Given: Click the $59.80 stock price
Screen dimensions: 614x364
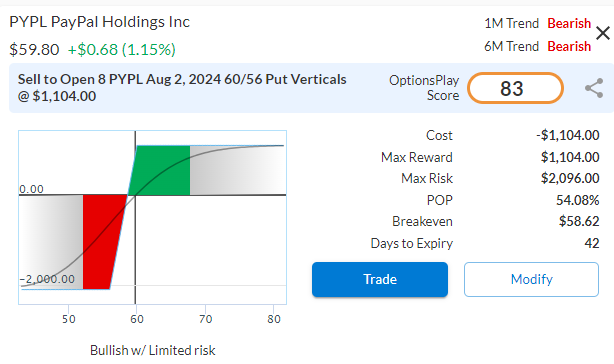Looking at the screenshot, I should tap(34, 50).
